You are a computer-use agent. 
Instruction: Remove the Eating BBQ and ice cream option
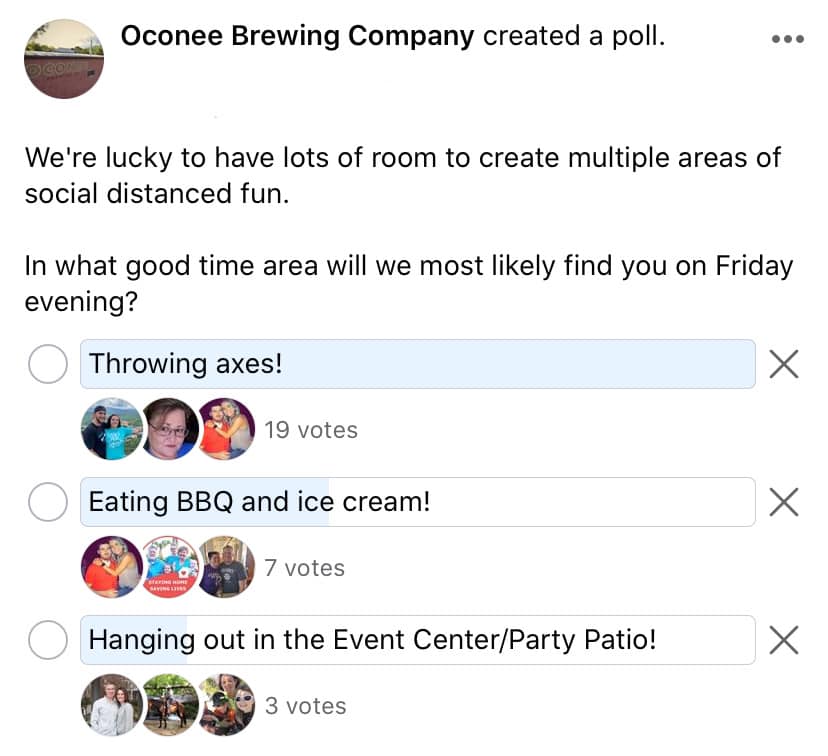pyautogui.click(x=784, y=502)
